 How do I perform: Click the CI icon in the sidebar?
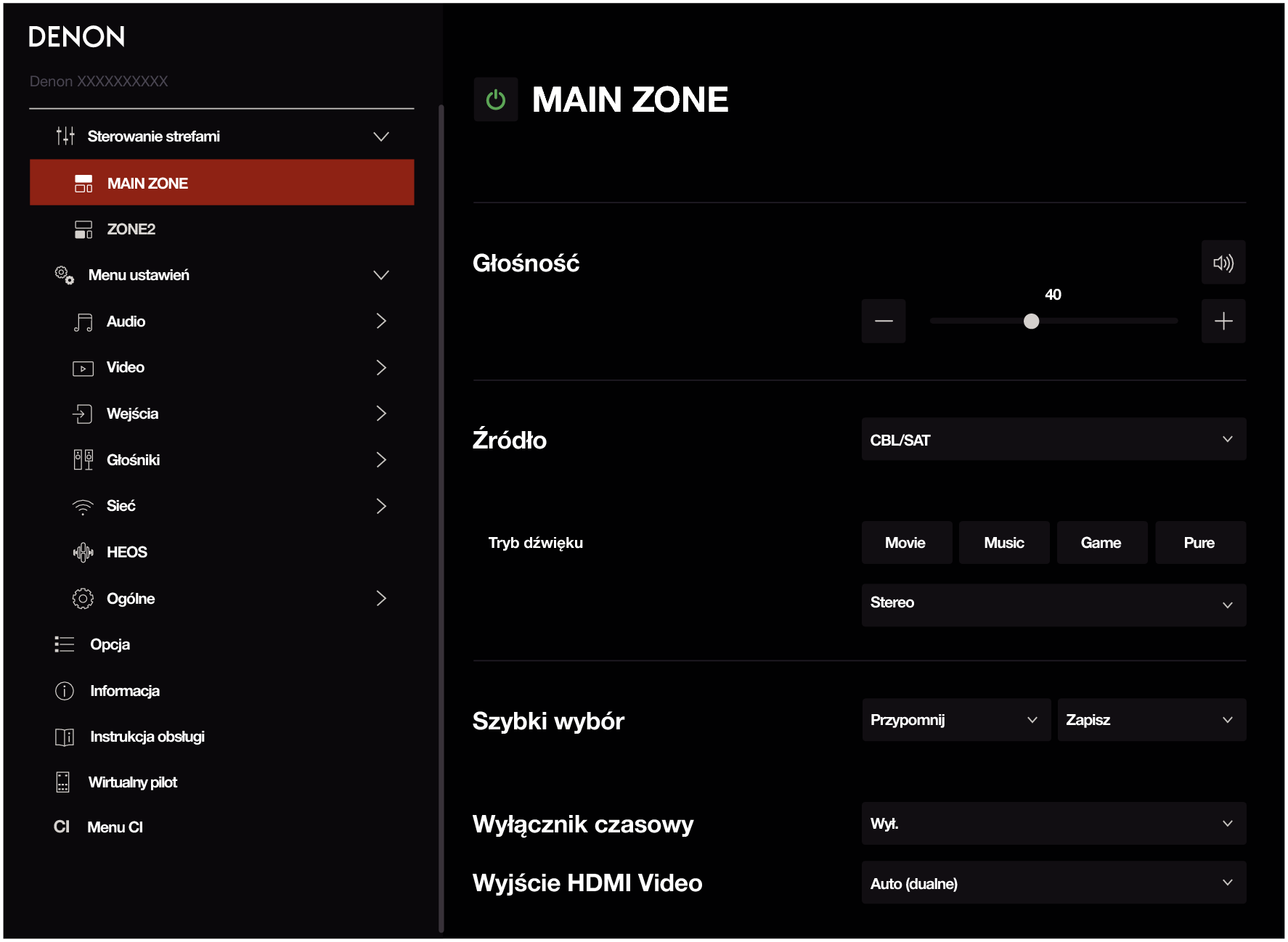[x=62, y=827]
